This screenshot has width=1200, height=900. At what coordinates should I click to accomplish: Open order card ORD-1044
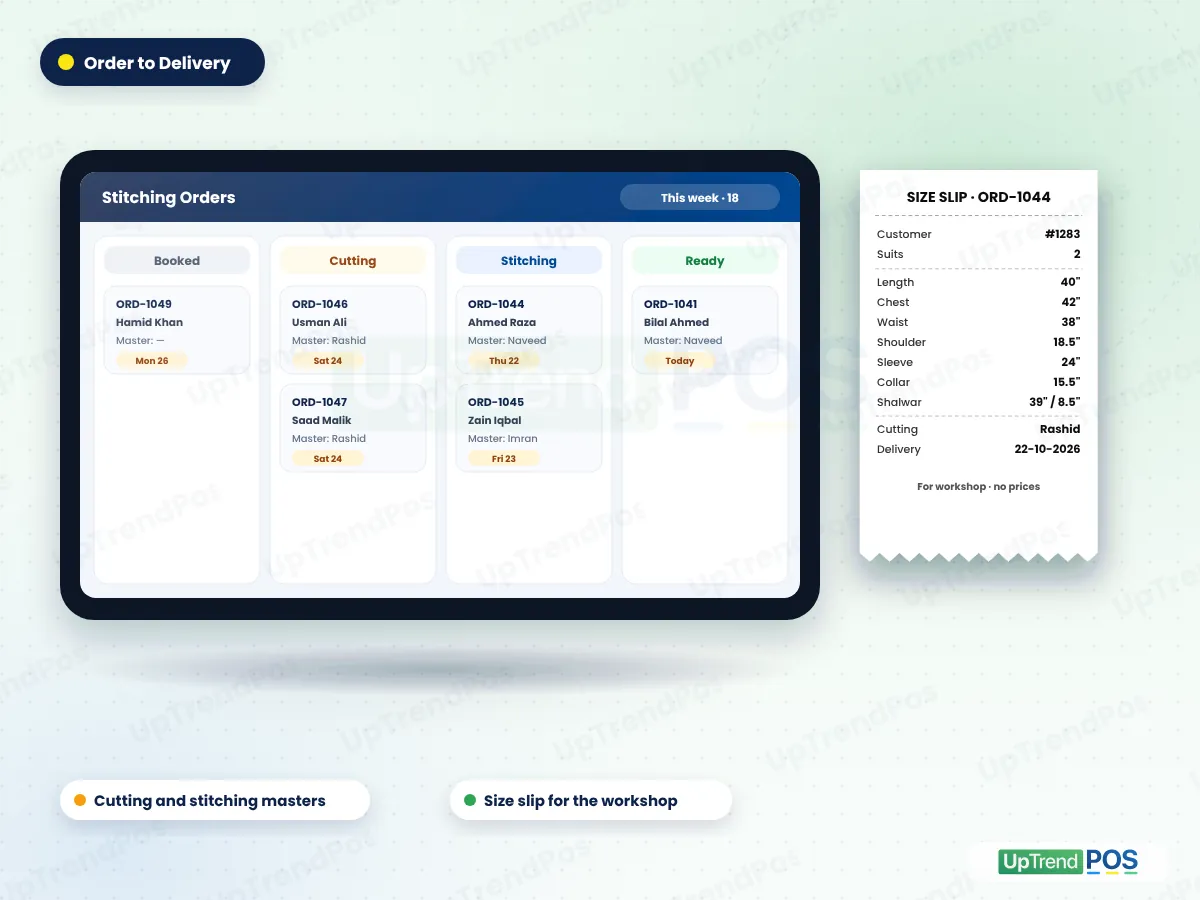[529, 331]
